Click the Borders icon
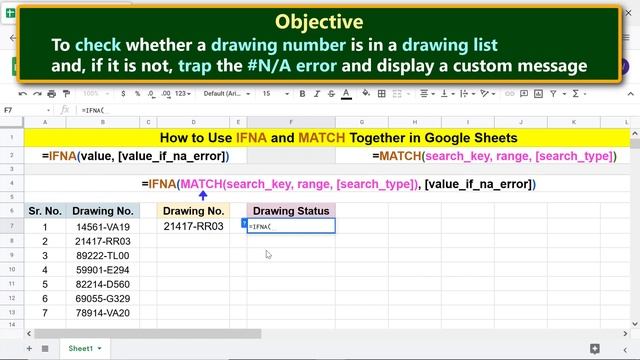This screenshot has width=640, height=360. click(382, 94)
